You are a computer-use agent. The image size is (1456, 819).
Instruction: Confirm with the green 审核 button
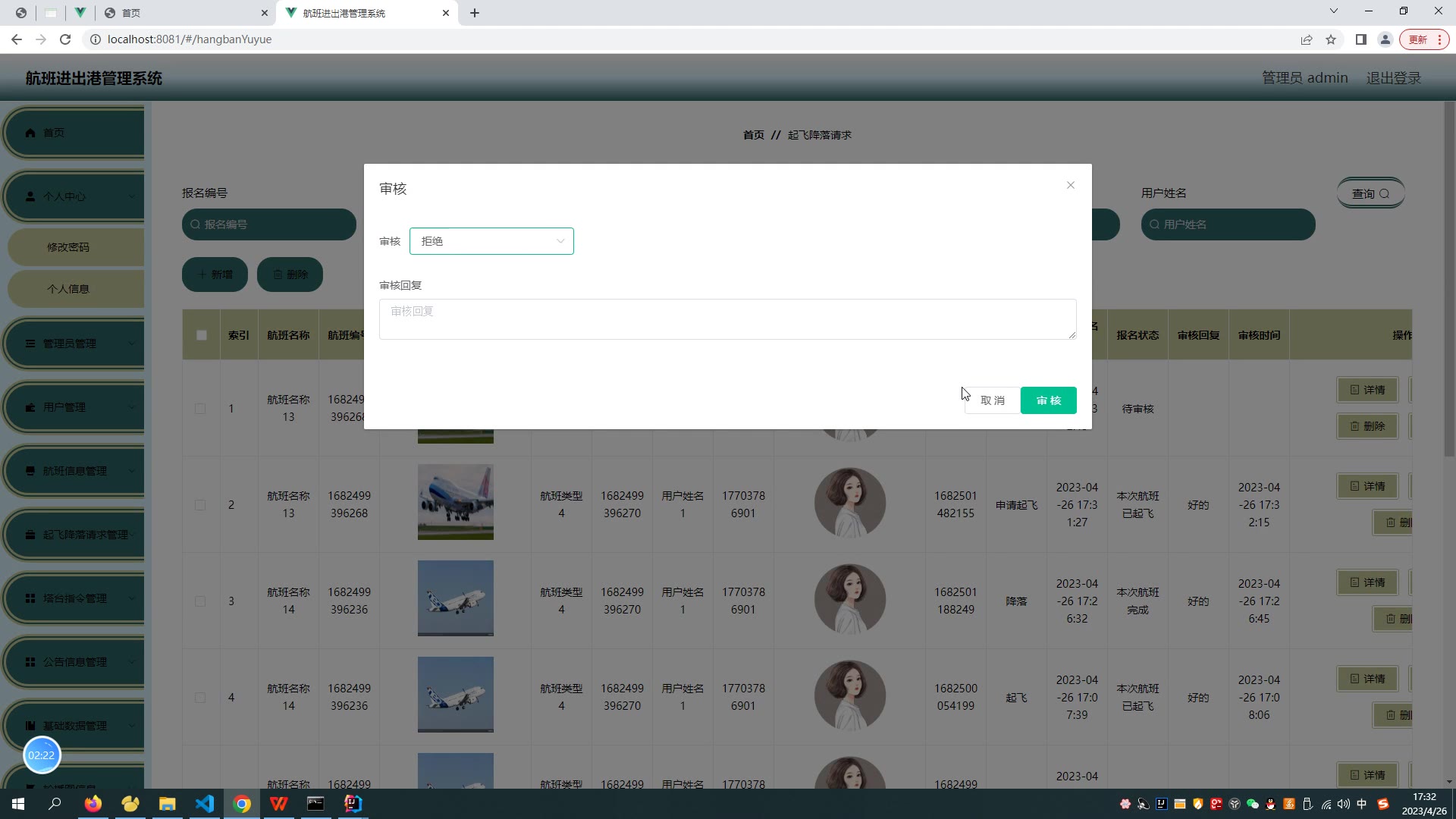1048,400
